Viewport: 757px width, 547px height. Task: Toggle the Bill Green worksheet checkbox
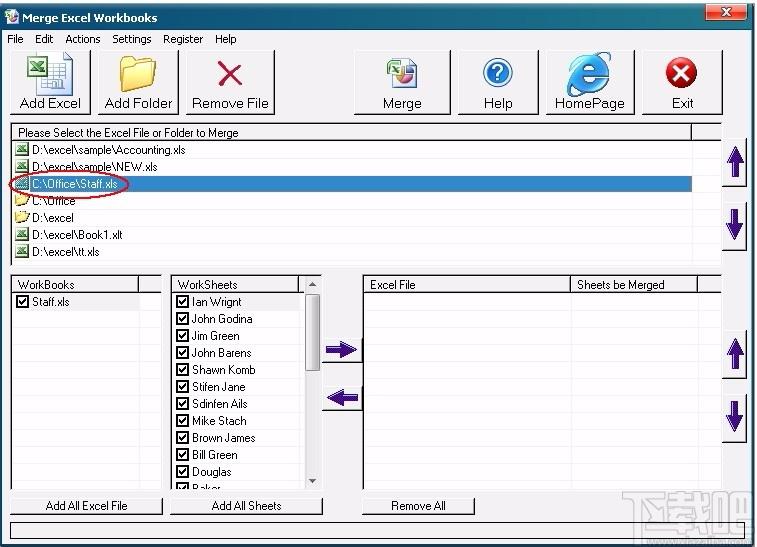point(182,455)
